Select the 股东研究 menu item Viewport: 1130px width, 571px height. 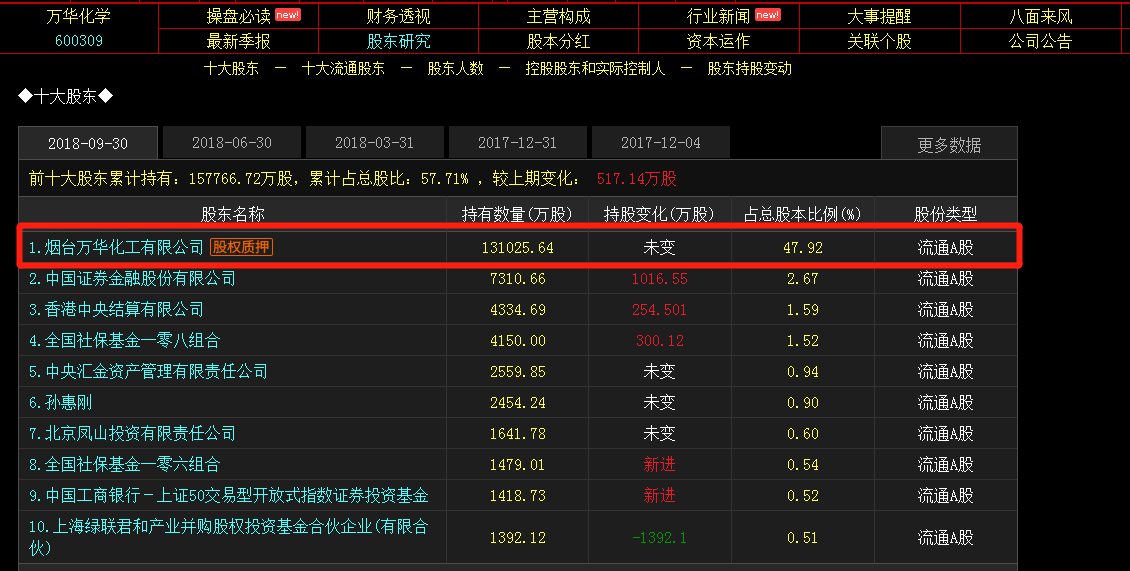(x=399, y=41)
